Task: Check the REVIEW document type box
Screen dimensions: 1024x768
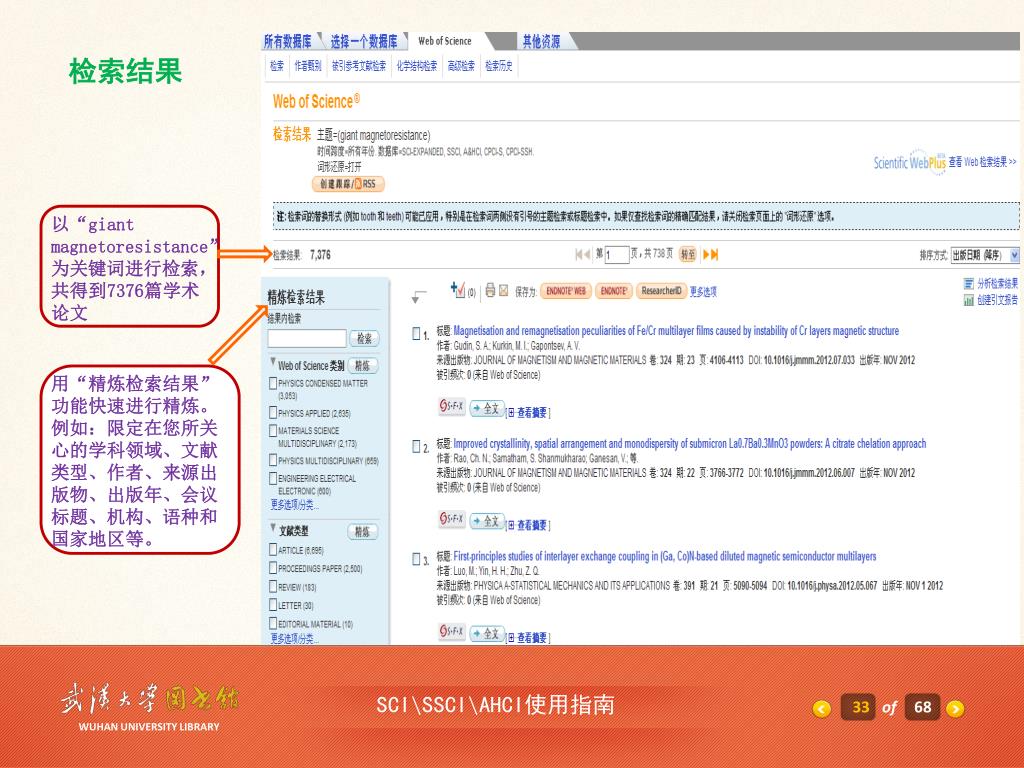Action: 273,586
